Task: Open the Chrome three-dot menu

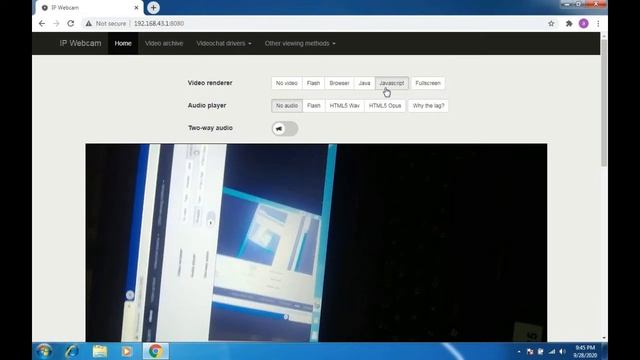Action: pyautogui.click(x=598, y=24)
